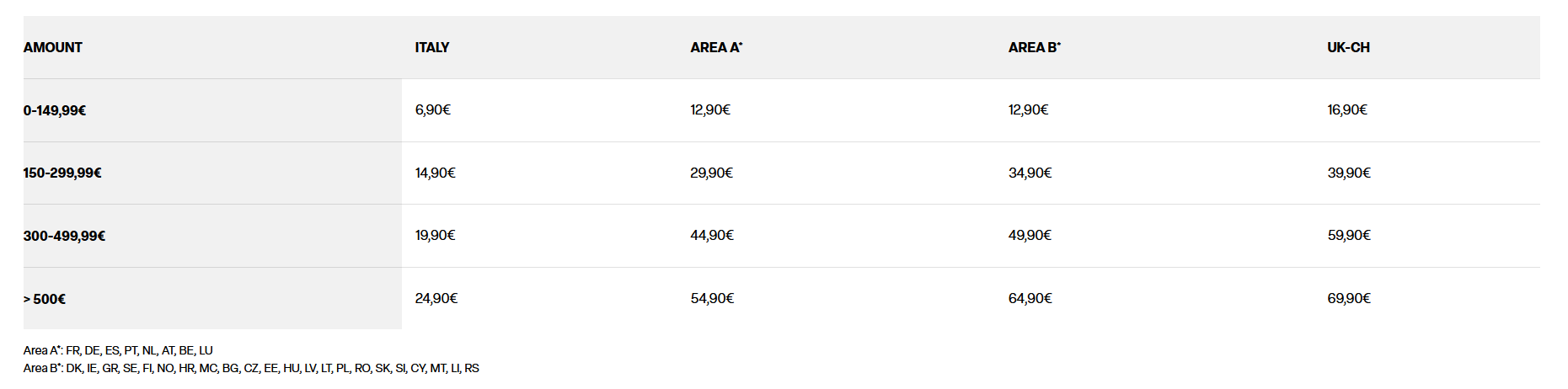Click the 16,90€ UK-CH shipping price
This screenshot has height=389, width=1568.
[1347, 109]
